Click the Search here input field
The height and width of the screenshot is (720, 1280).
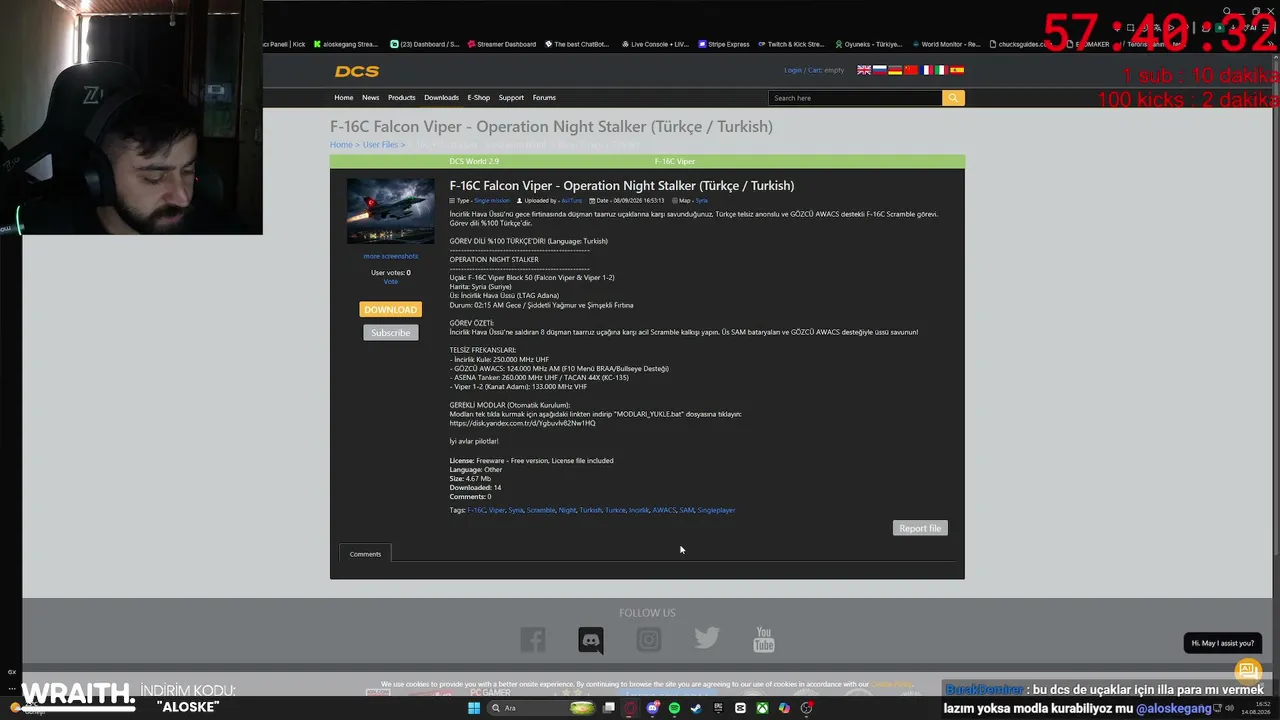pos(855,98)
